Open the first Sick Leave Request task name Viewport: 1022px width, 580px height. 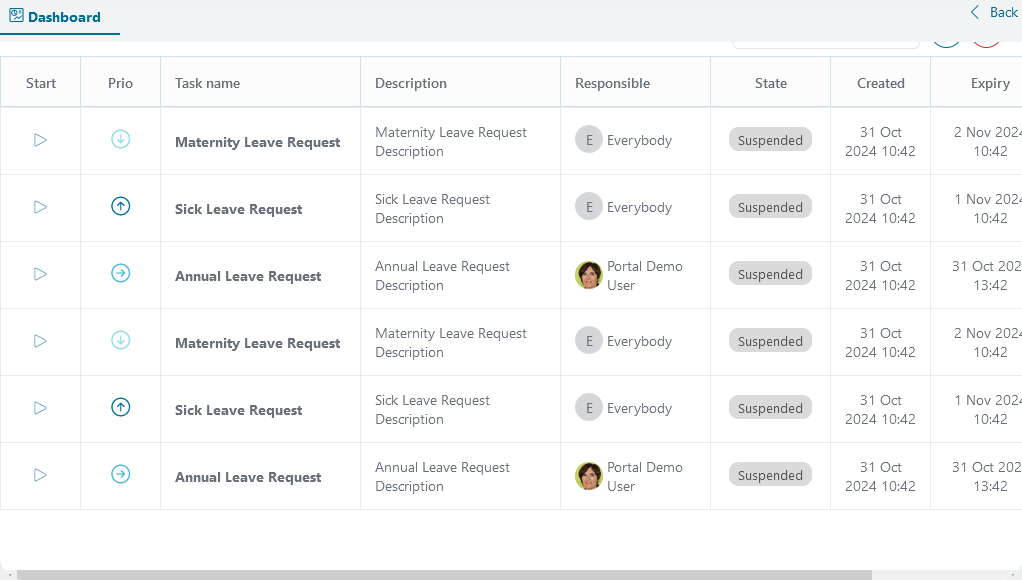point(238,209)
